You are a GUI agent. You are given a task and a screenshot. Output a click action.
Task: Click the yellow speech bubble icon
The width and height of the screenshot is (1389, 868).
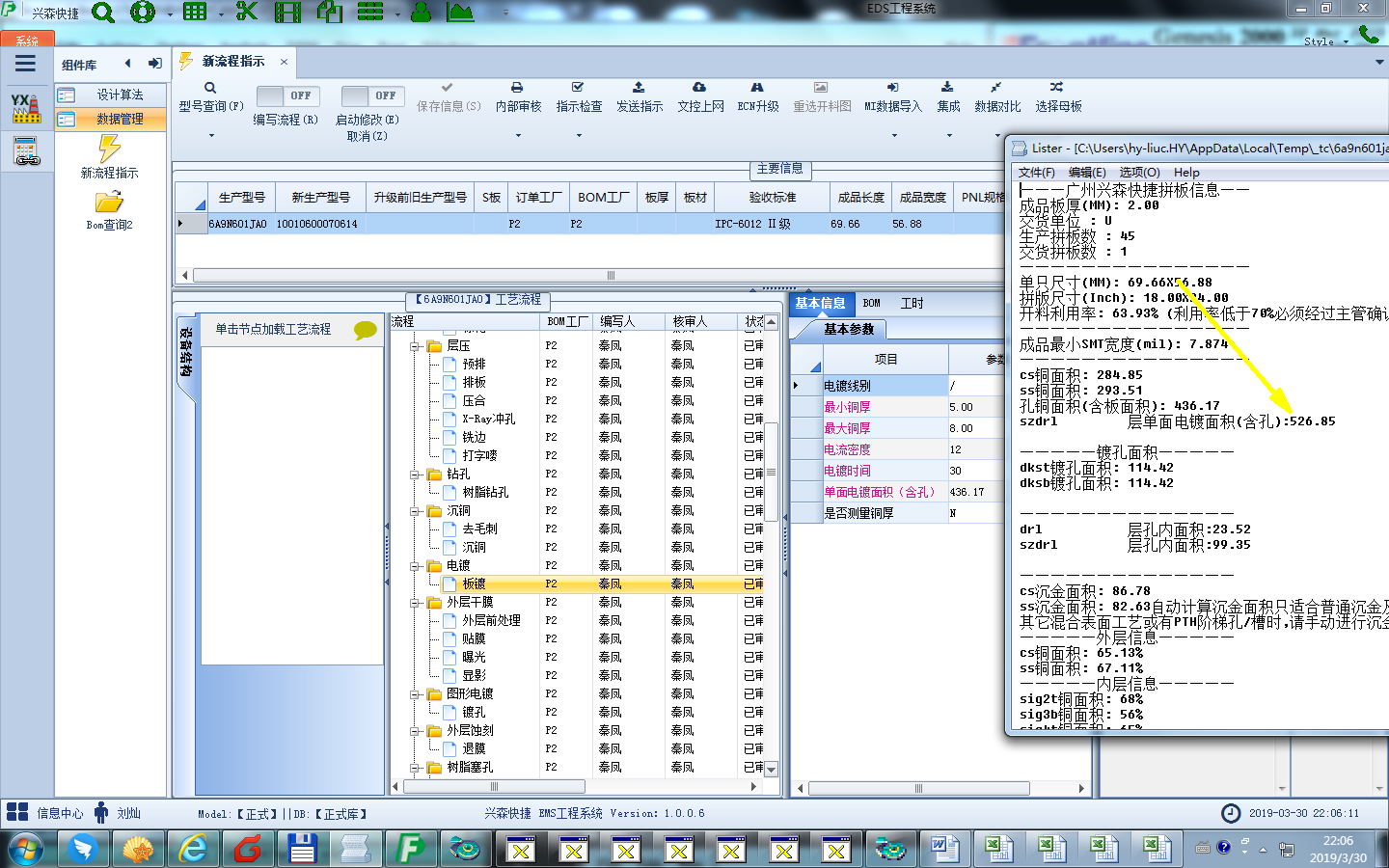[366, 330]
